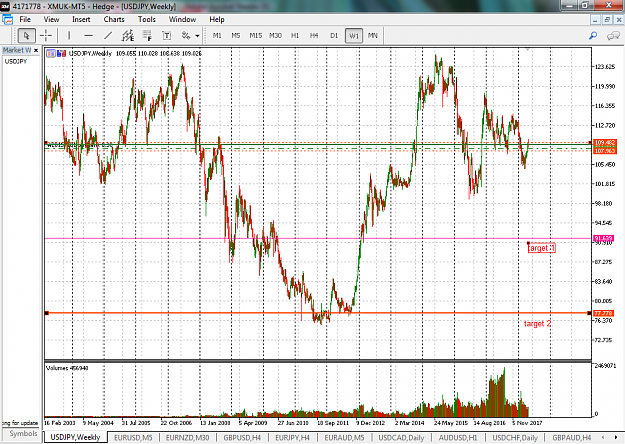
Task: Click the 123.625 price scale label
Action: click(x=605, y=67)
